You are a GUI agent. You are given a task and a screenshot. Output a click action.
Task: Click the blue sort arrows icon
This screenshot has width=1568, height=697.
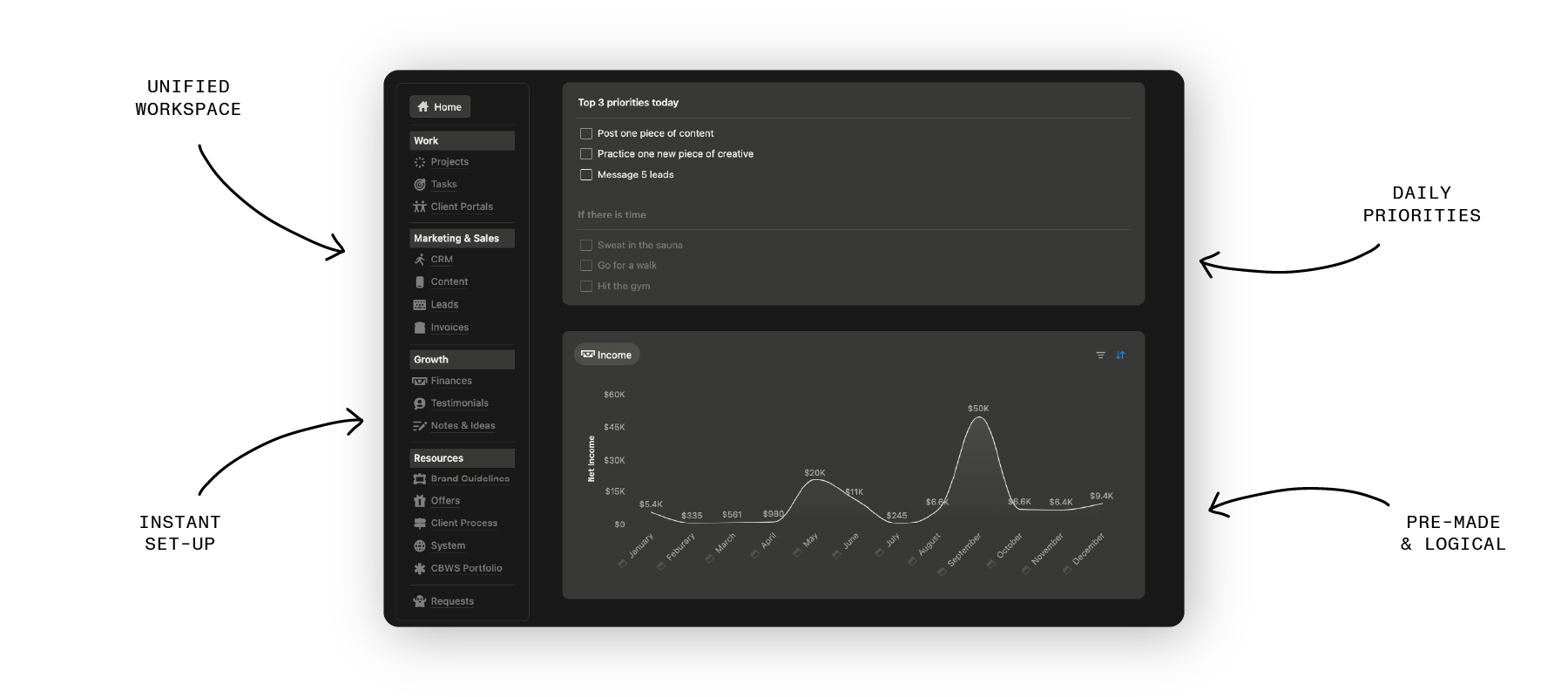(x=1120, y=355)
